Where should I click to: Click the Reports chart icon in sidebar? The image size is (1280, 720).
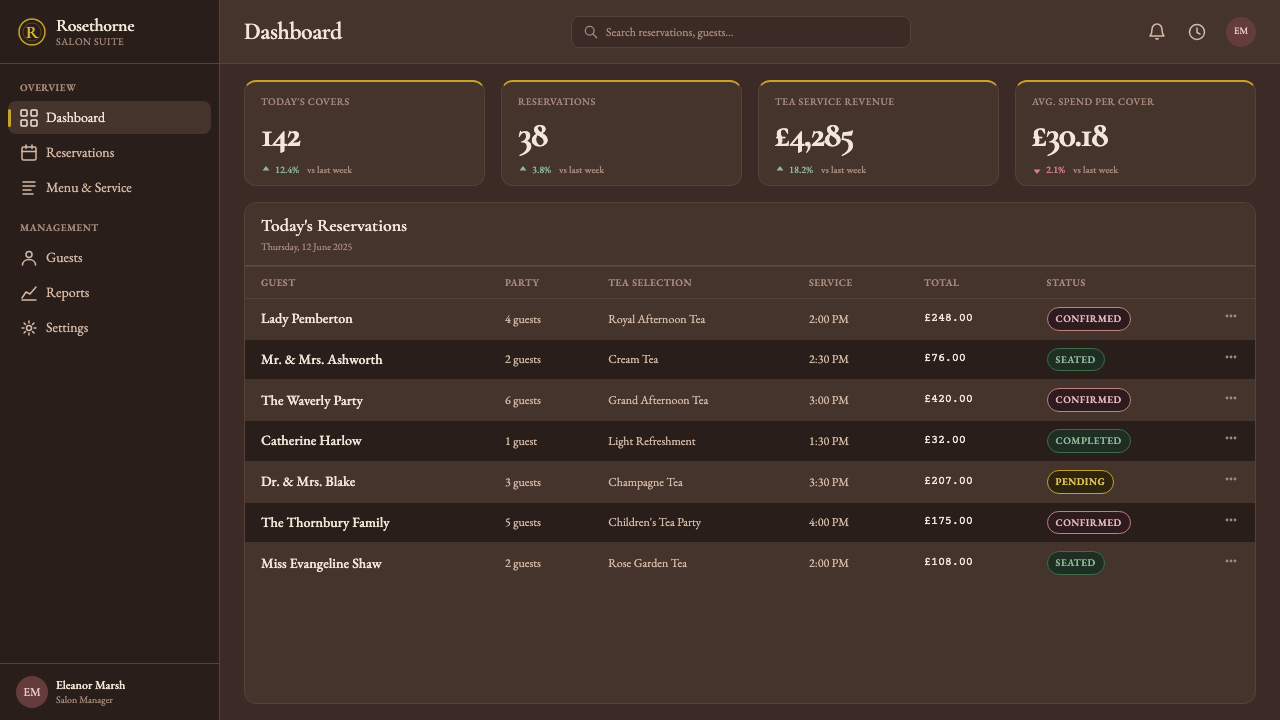[29, 293]
